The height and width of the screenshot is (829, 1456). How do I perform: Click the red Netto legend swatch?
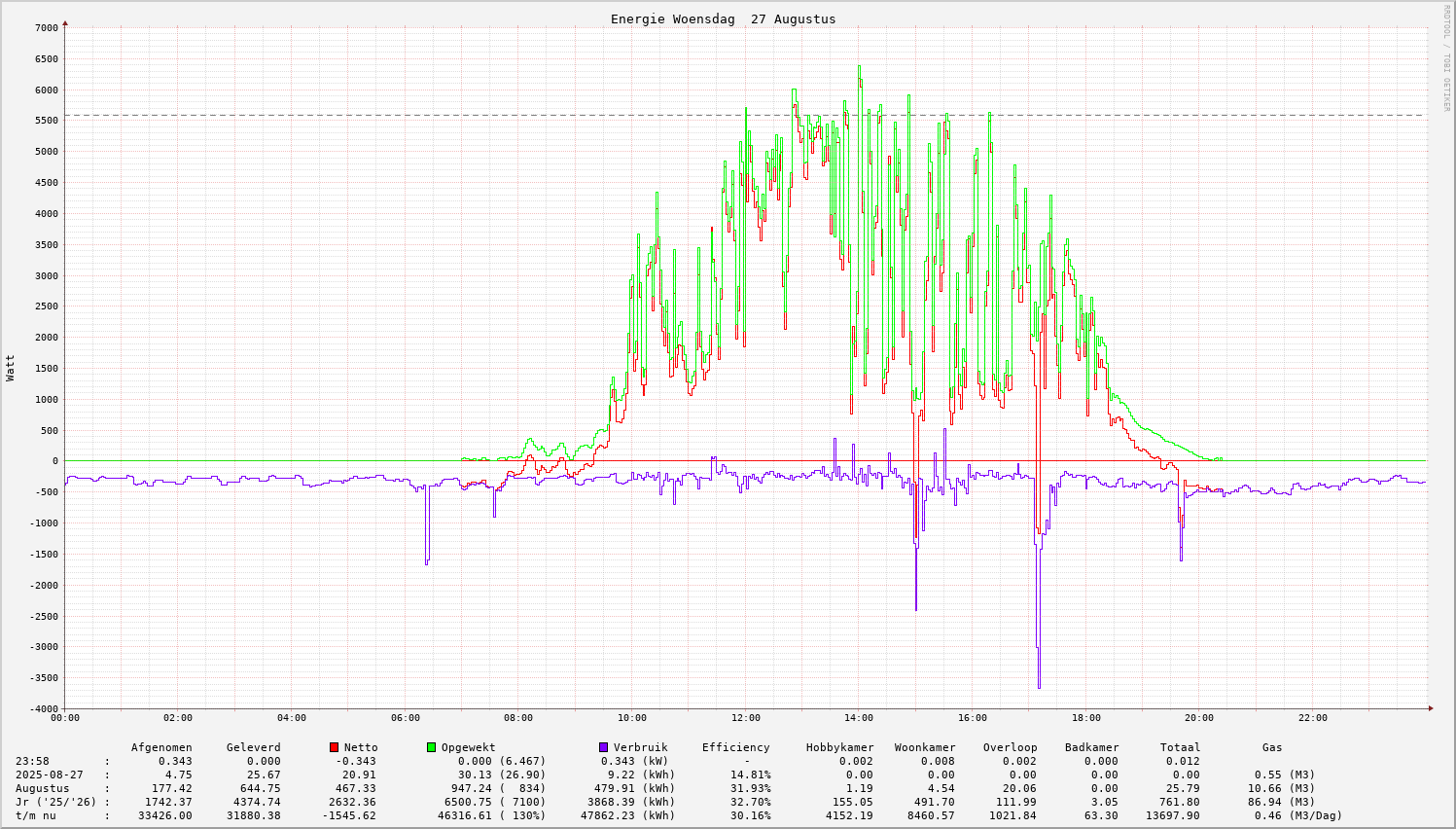[x=334, y=747]
